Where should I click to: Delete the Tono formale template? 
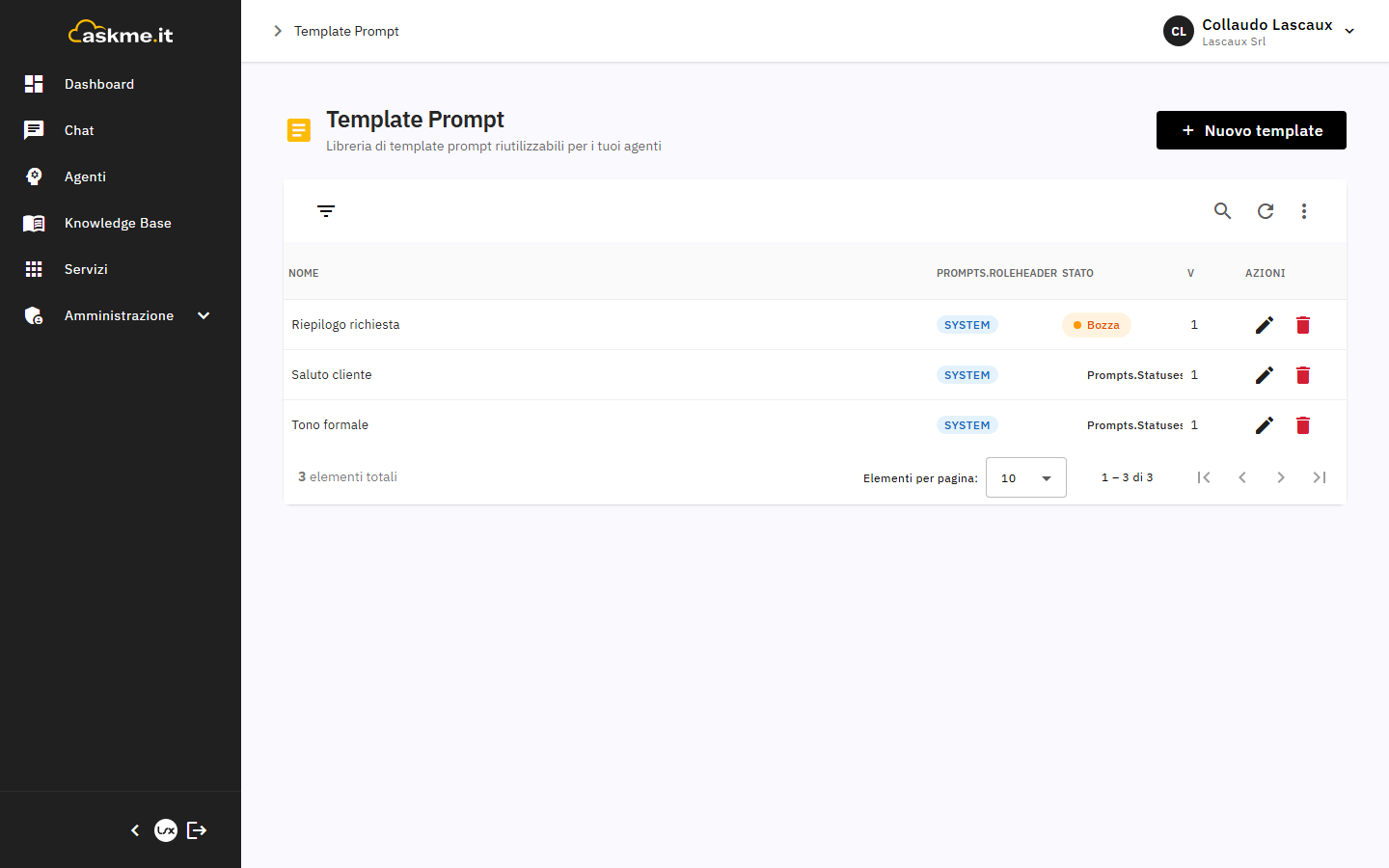coord(1303,425)
